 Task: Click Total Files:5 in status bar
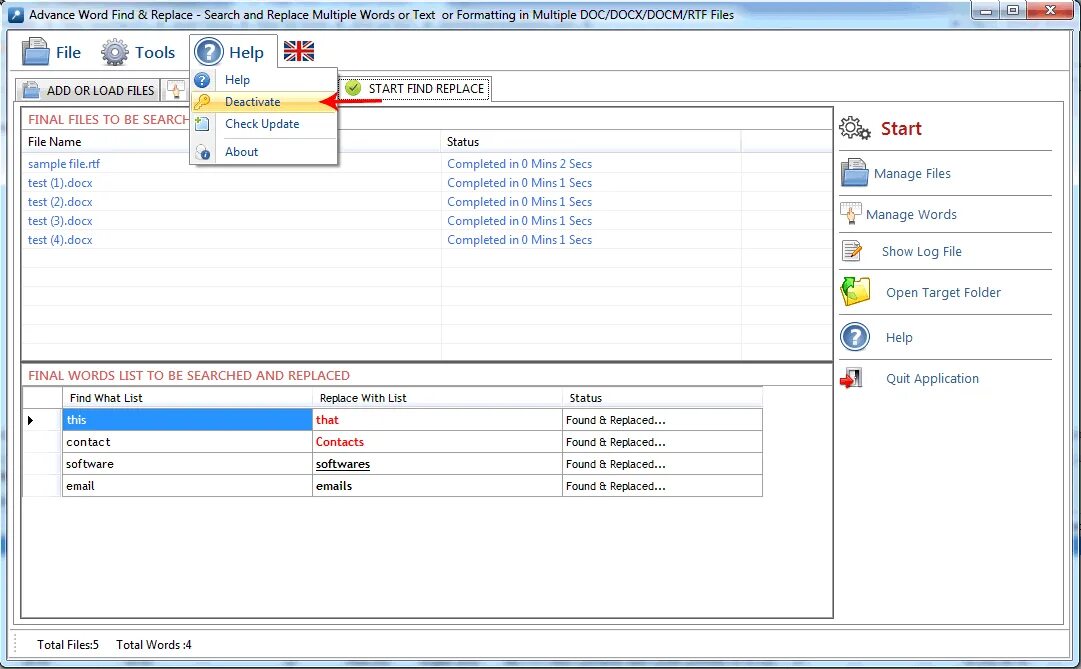(x=68, y=645)
